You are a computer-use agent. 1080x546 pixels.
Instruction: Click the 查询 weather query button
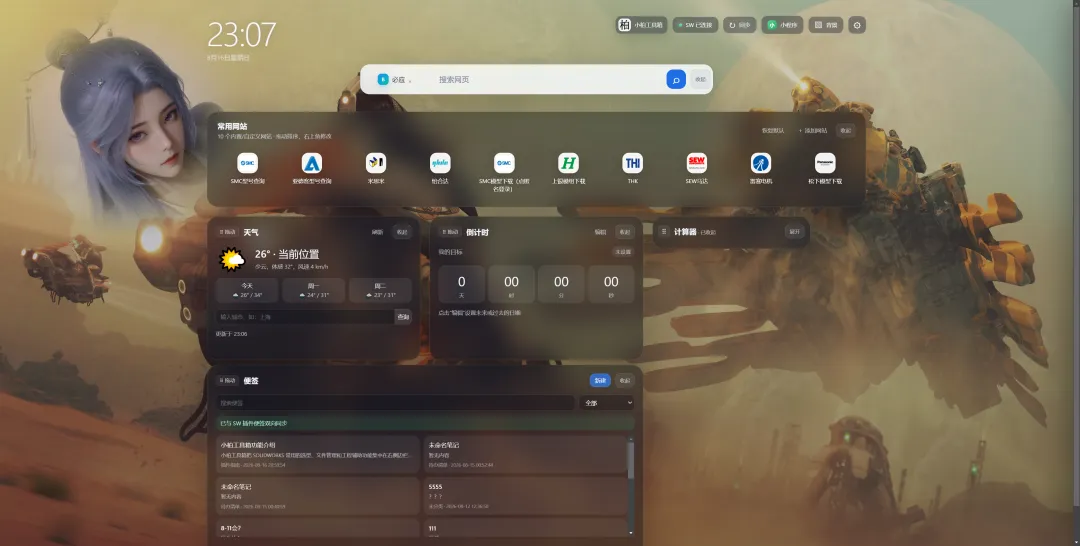pos(403,317)
